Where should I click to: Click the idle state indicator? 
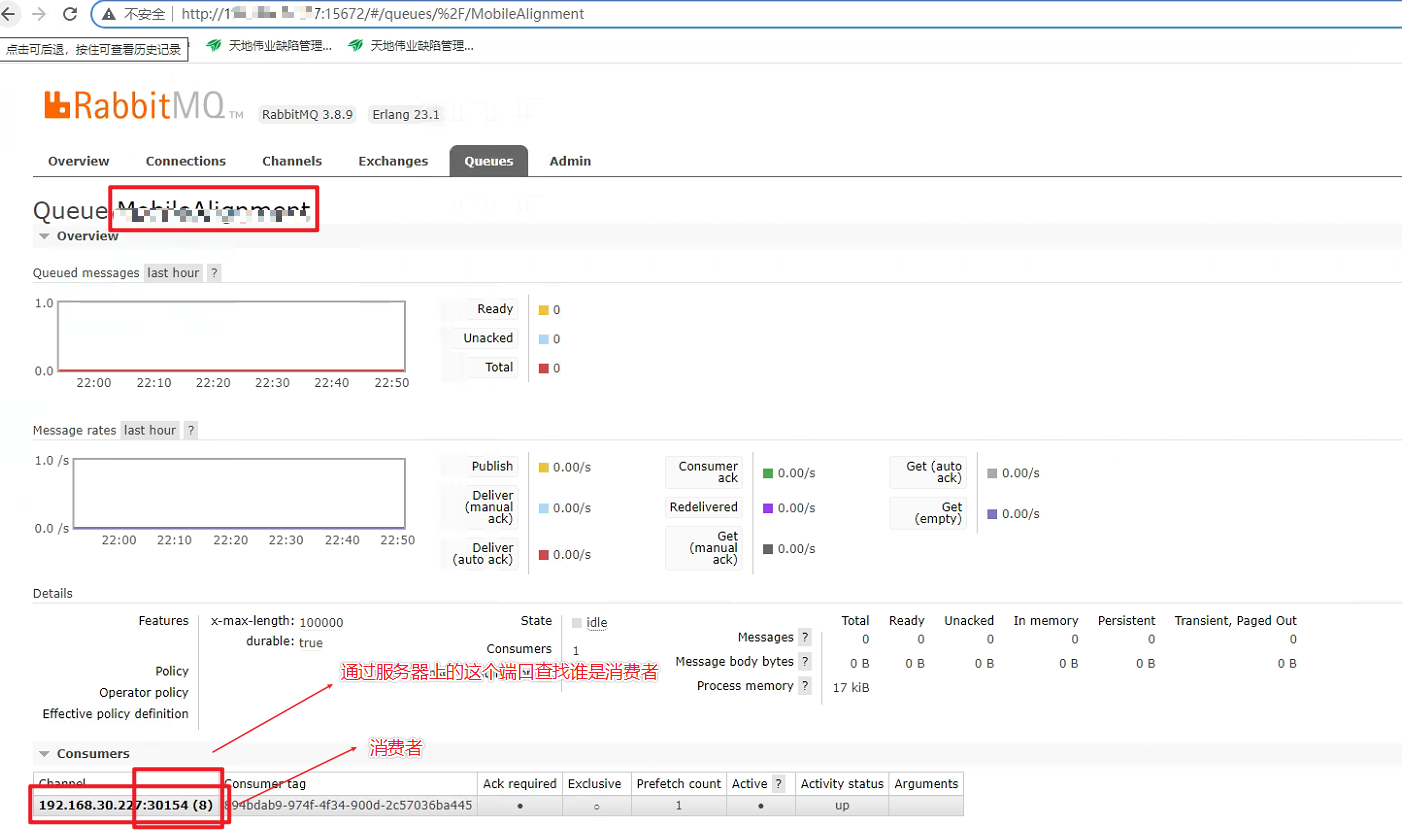click(590, 622)
